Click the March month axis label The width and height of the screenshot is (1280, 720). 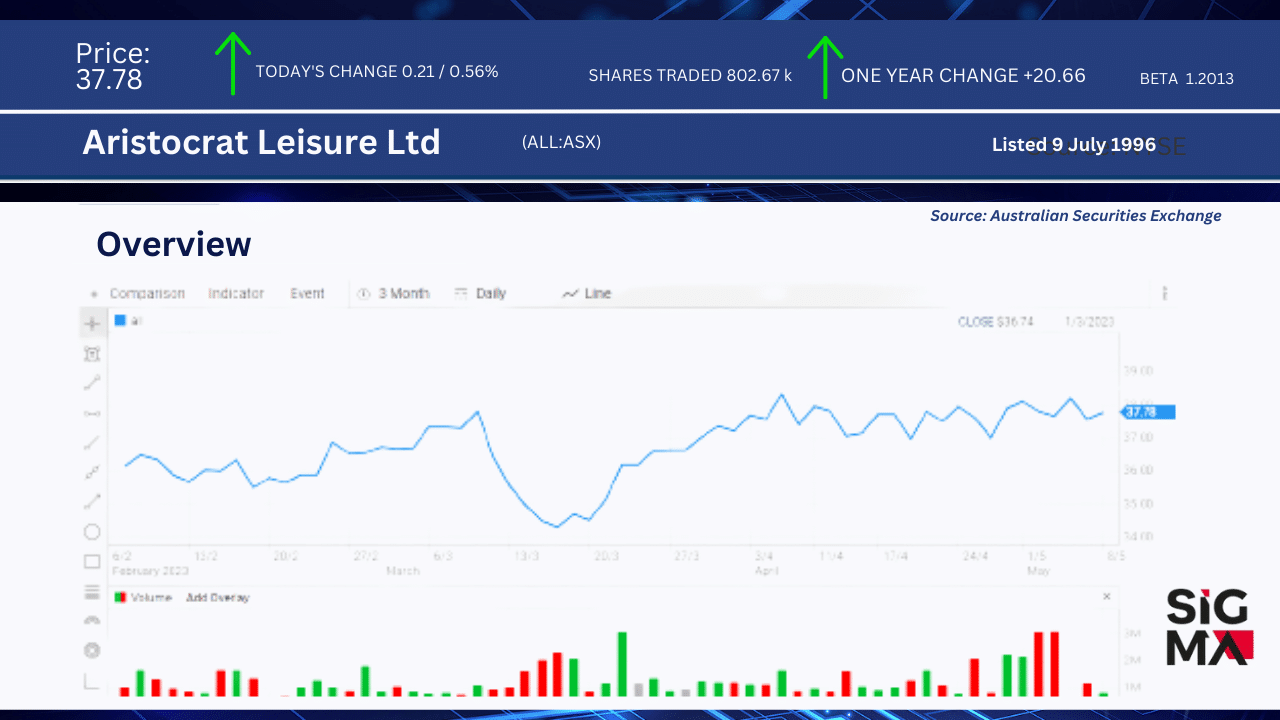click(x=402, y=570)
